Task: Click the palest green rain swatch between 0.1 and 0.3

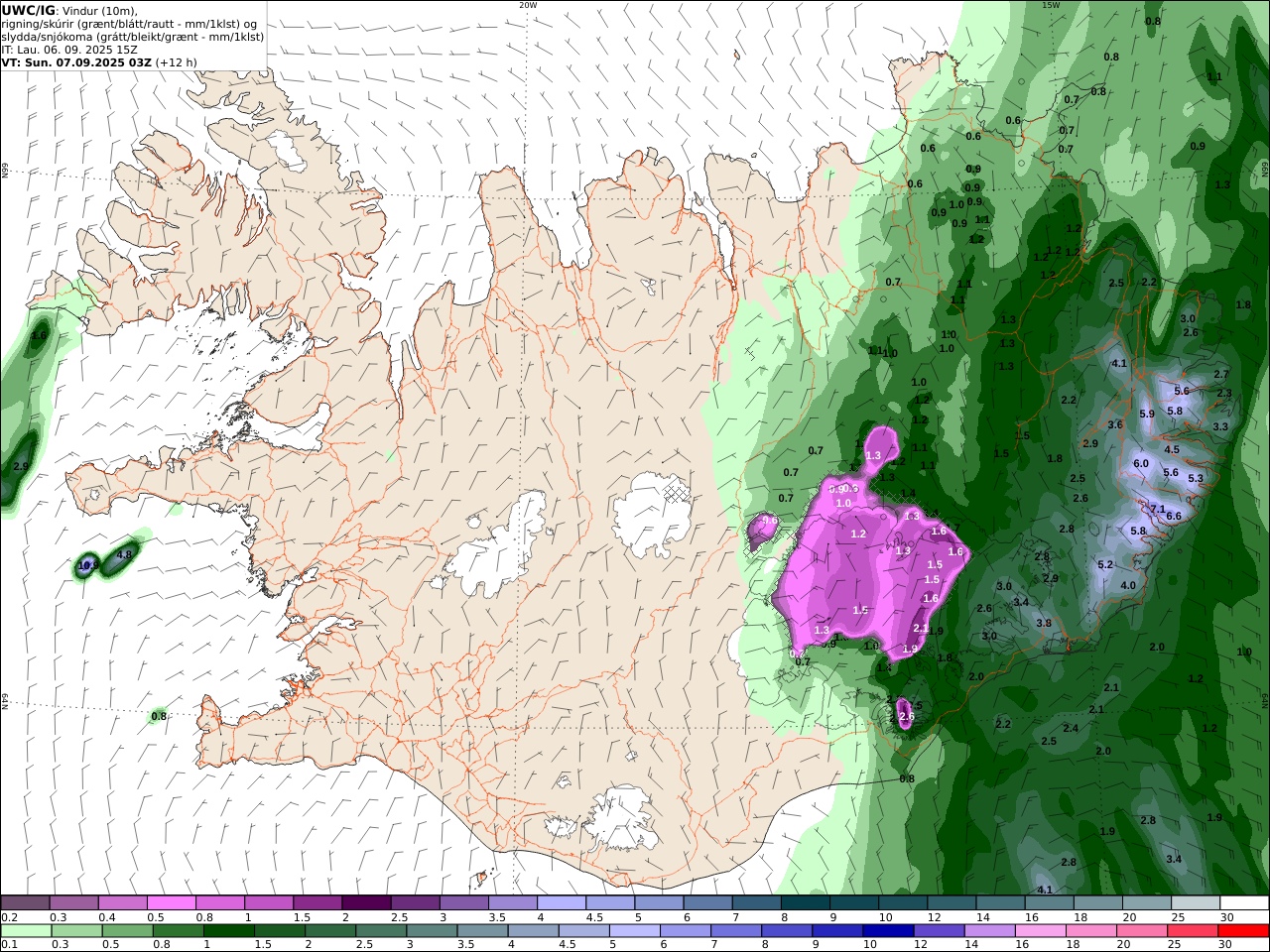Action: 26,931
